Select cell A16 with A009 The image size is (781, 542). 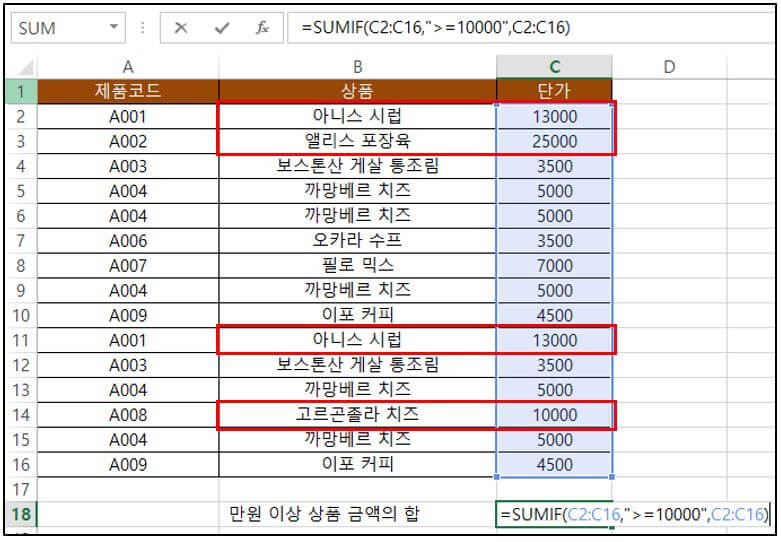(128, 465)
